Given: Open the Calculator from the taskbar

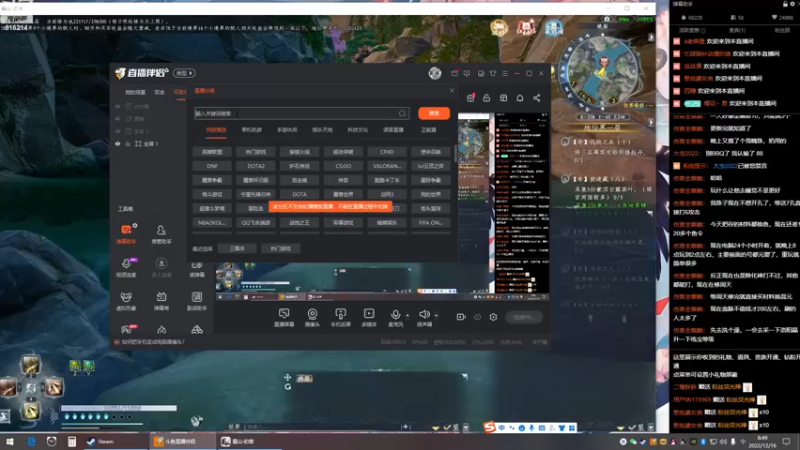Looking at the screenshot, I should pos(72,441).
